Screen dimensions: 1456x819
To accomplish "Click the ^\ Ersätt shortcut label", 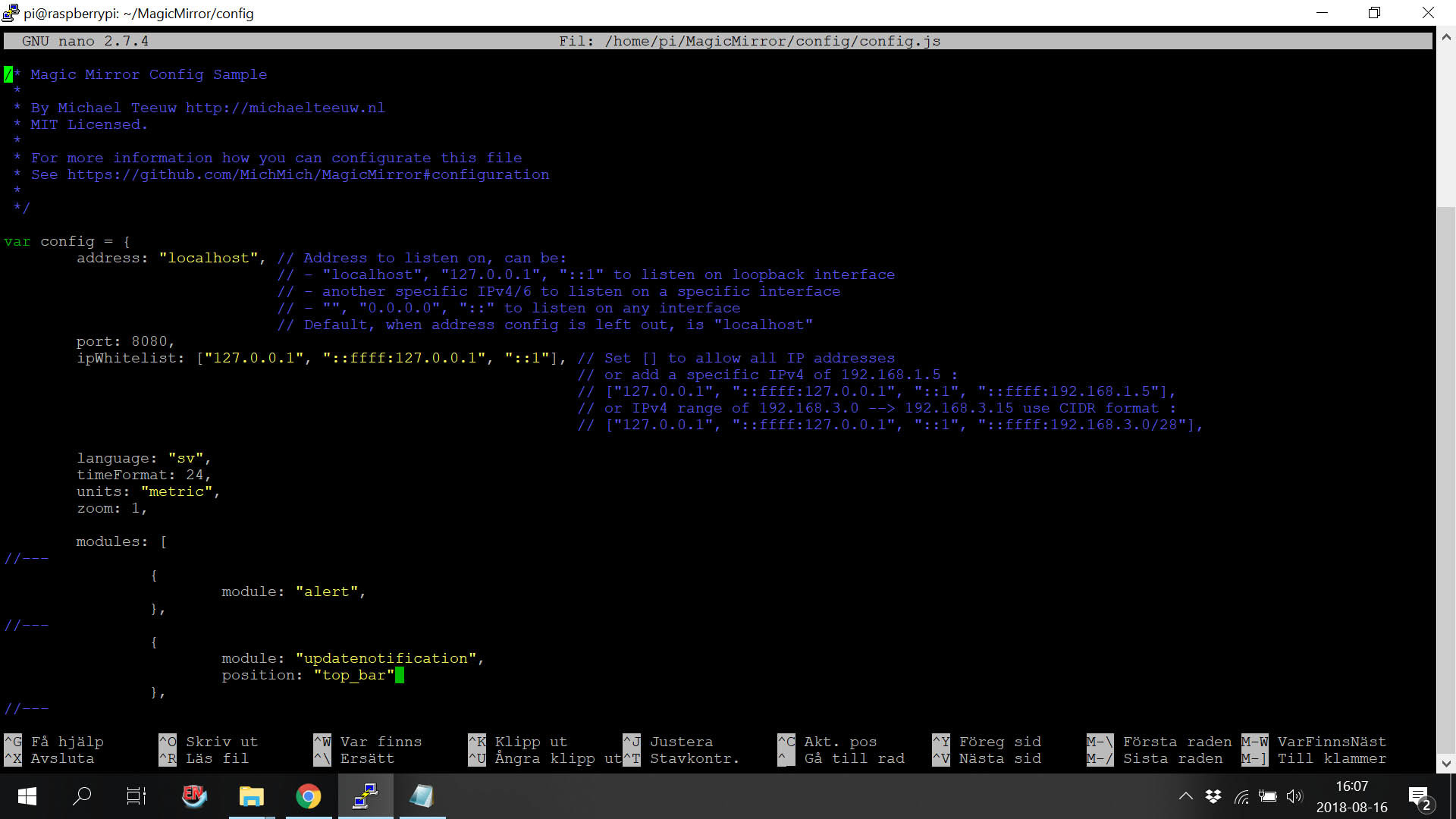I will coord(367,758).
